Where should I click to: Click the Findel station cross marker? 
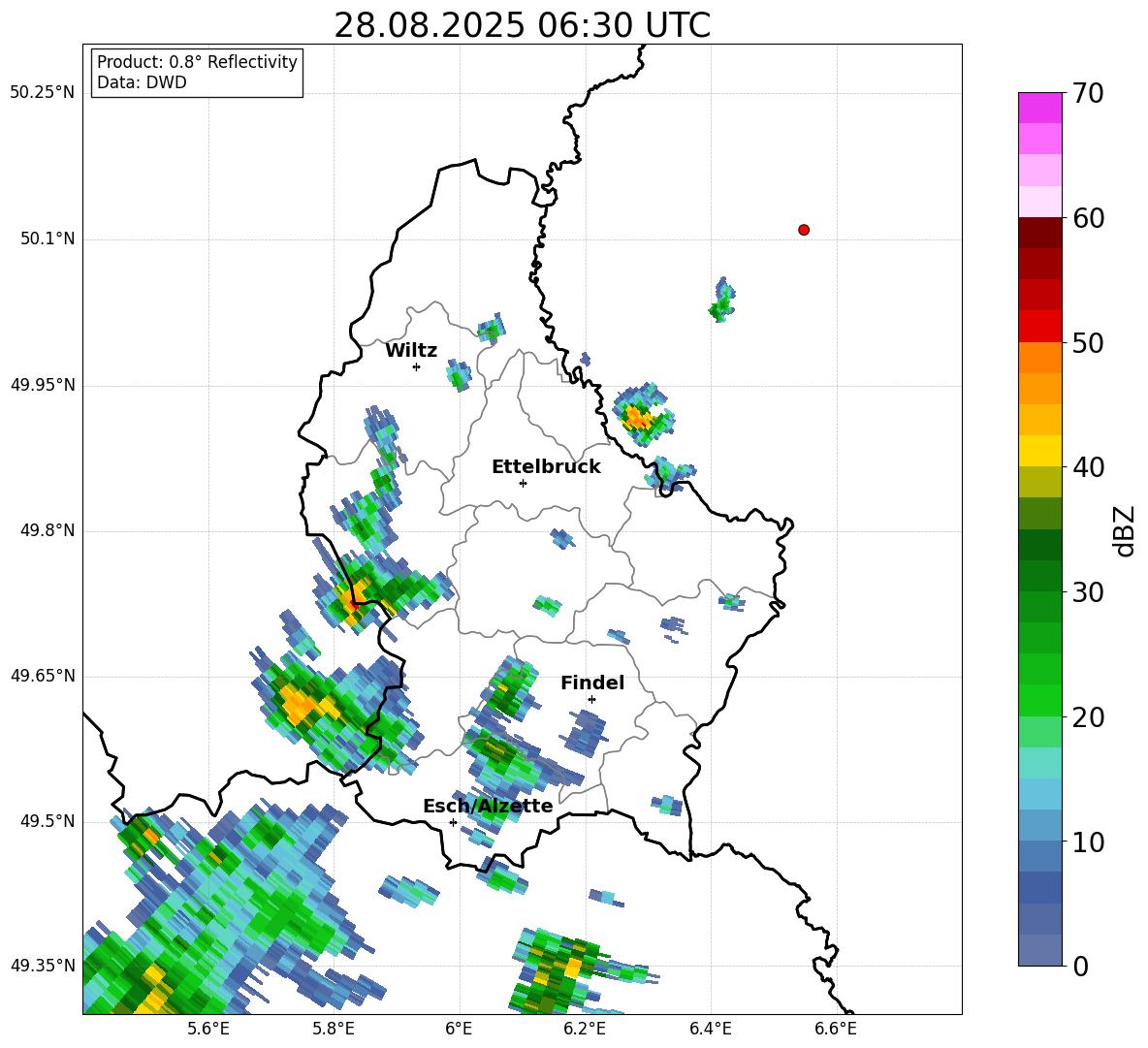pos(591,699)
